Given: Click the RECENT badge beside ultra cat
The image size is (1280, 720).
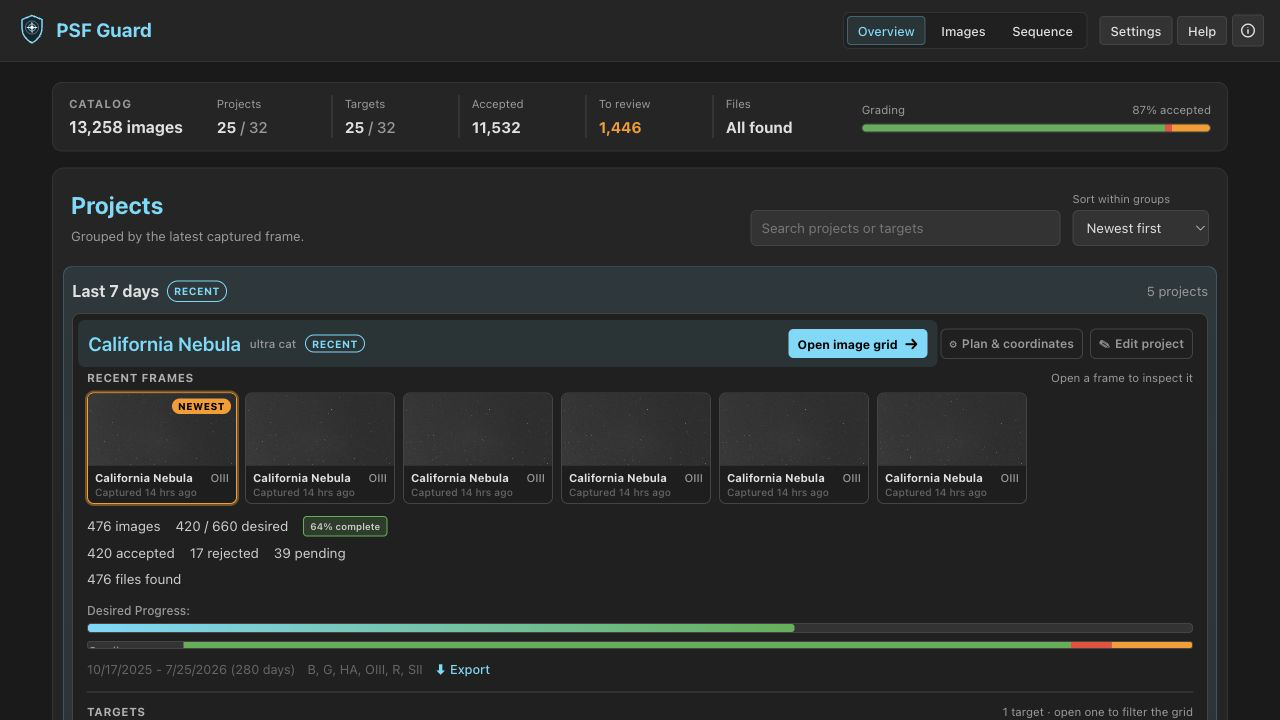Looking at the screenshot, I should (x=335, y=344).
